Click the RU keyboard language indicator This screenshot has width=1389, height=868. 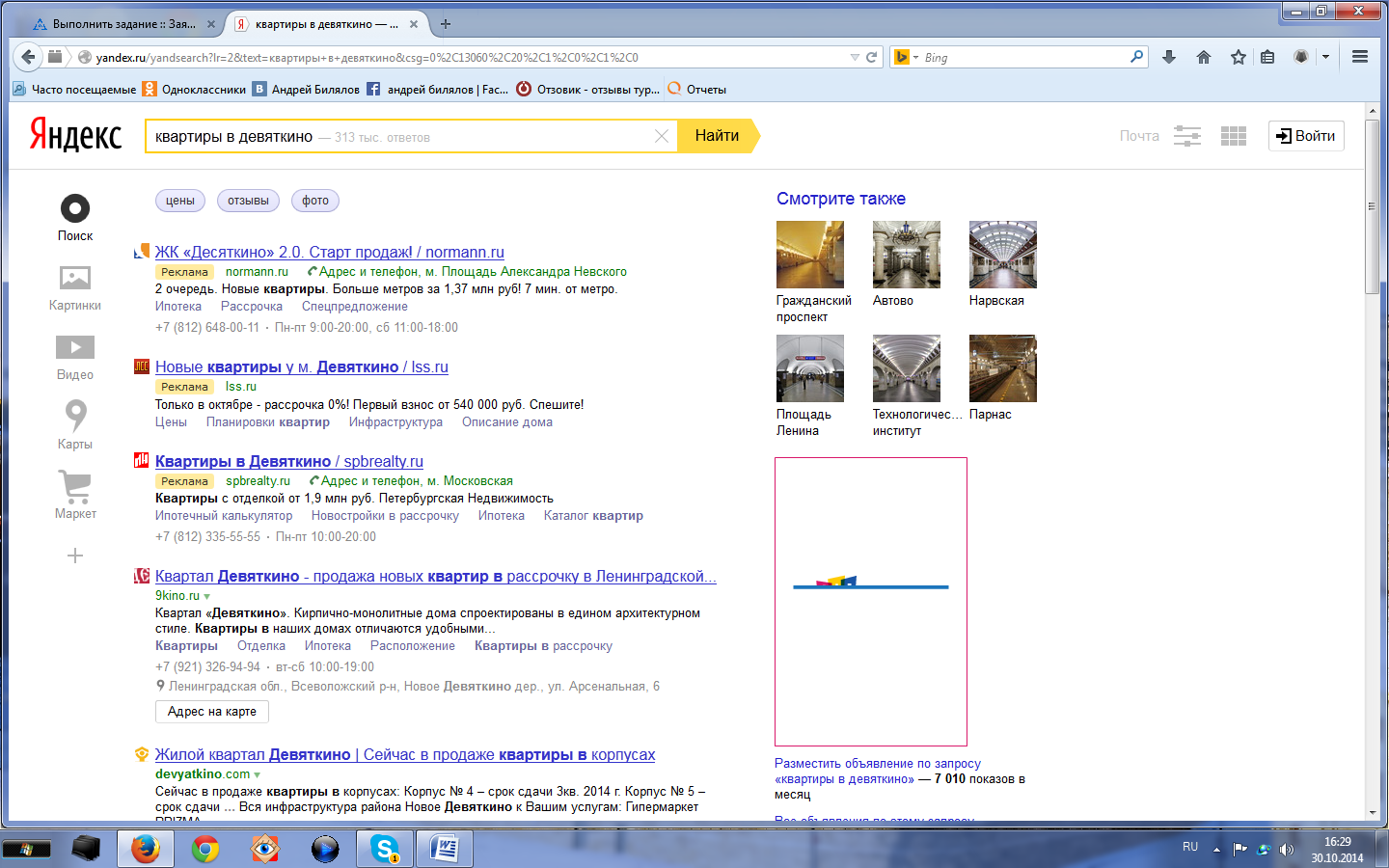pos(1190,847)
